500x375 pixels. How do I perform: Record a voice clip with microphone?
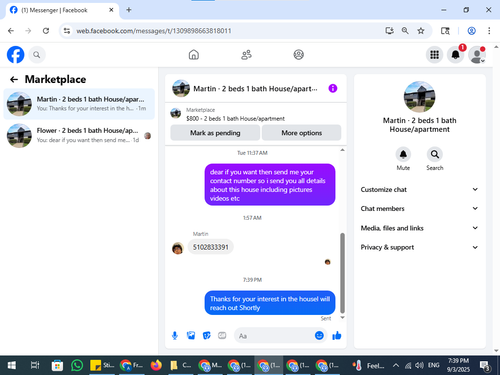point(175,336)
